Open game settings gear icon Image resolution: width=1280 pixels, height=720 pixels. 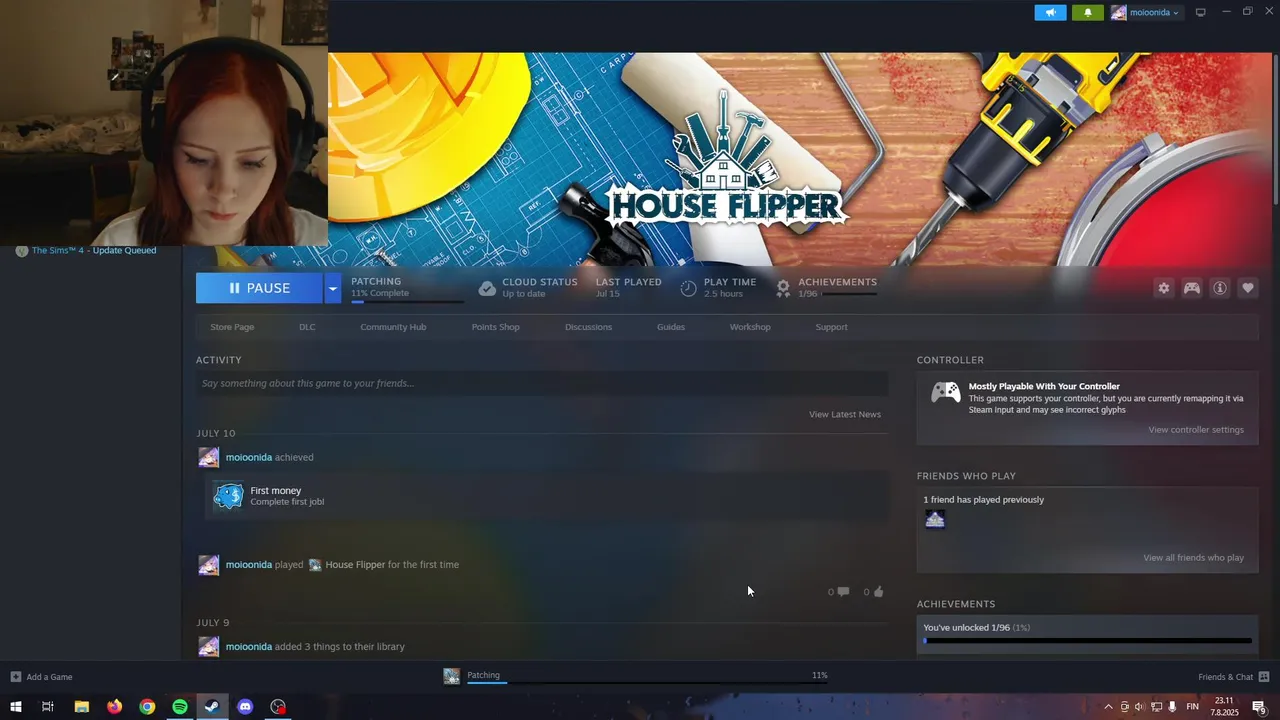click(x=1163, y=288)
